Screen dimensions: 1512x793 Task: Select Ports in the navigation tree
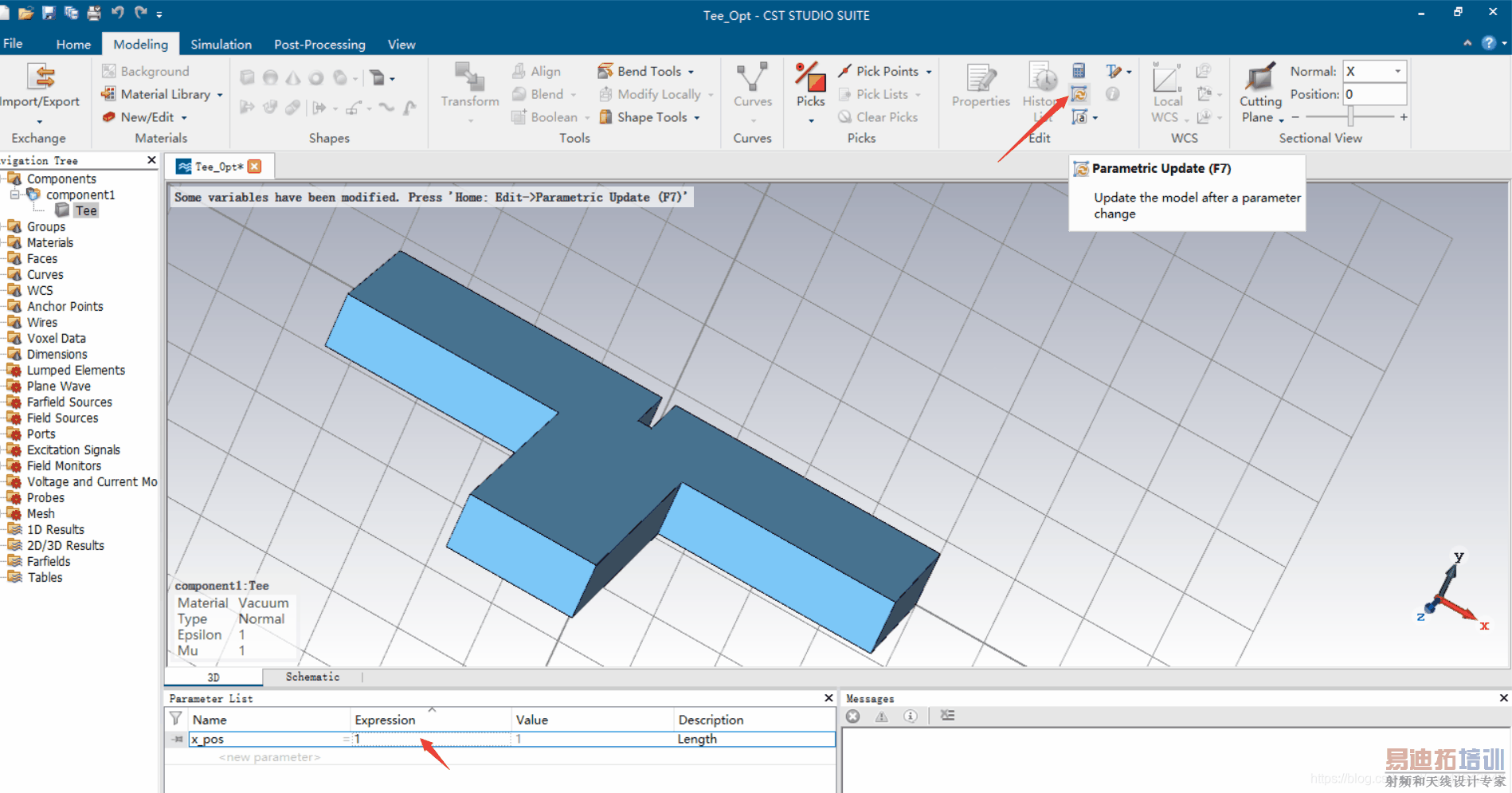point(41,434)
